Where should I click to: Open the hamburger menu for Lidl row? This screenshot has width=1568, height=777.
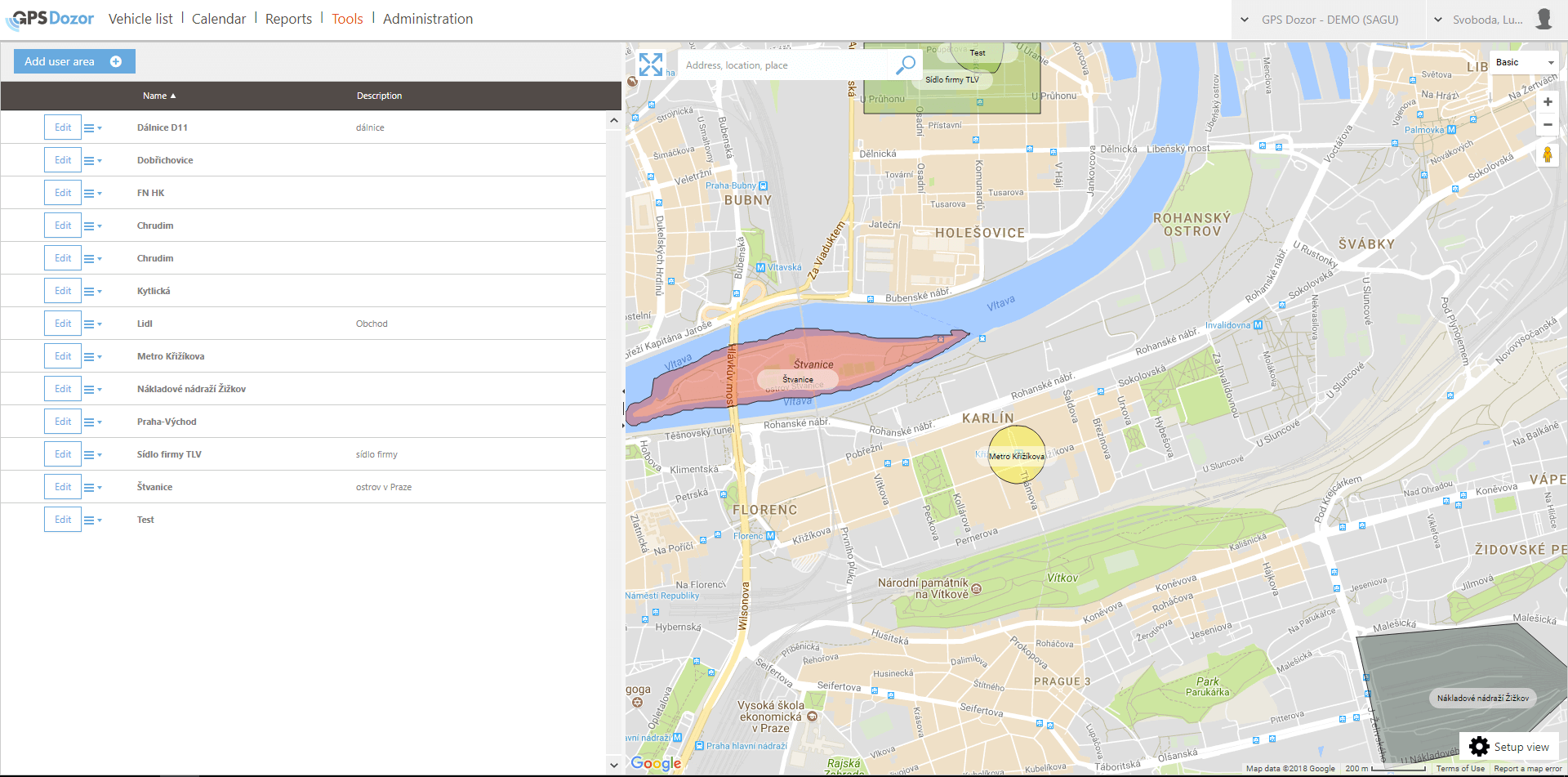click(x=92, y=324)
